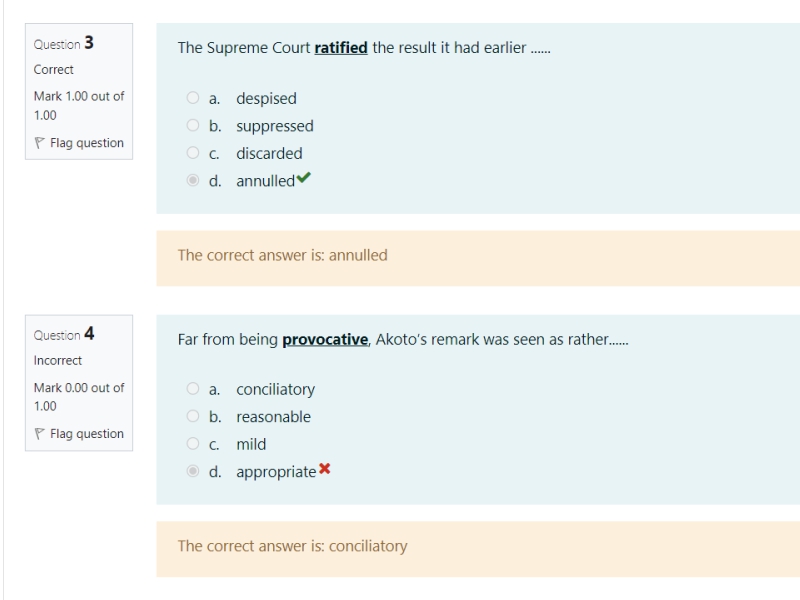Click the 'correct answer is: conciliatory' feedback box
The width and height of the screenshot is (800, 600).
pyautogui.click(x=478, y=547)
